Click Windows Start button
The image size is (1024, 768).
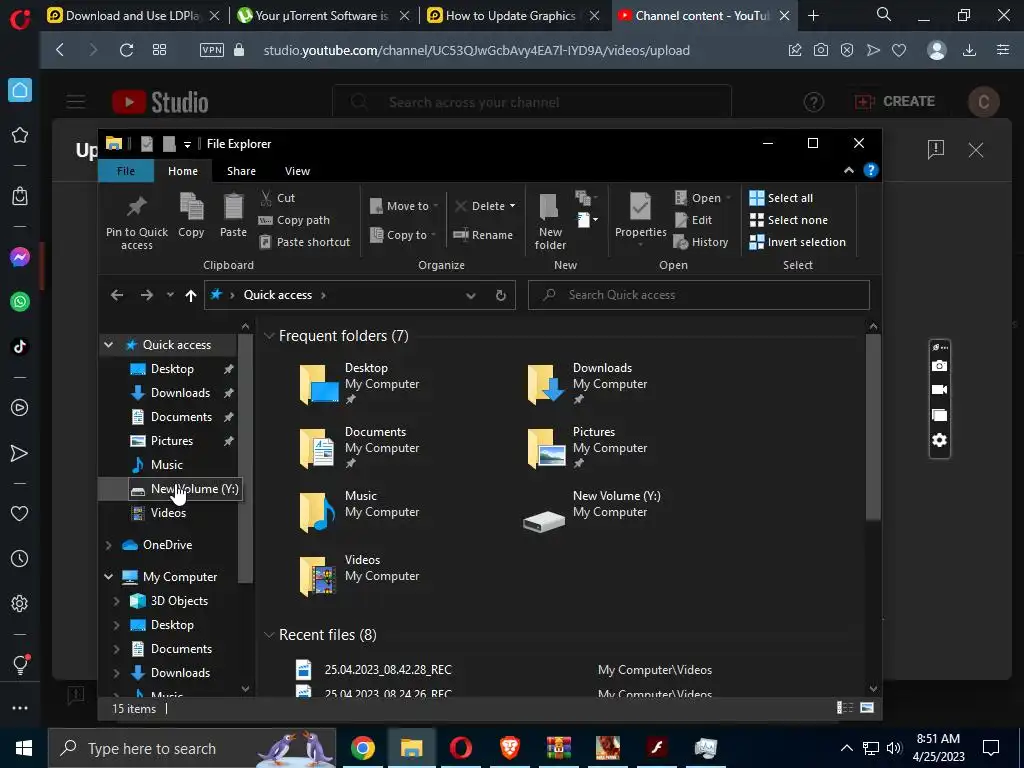pos(24,748)
